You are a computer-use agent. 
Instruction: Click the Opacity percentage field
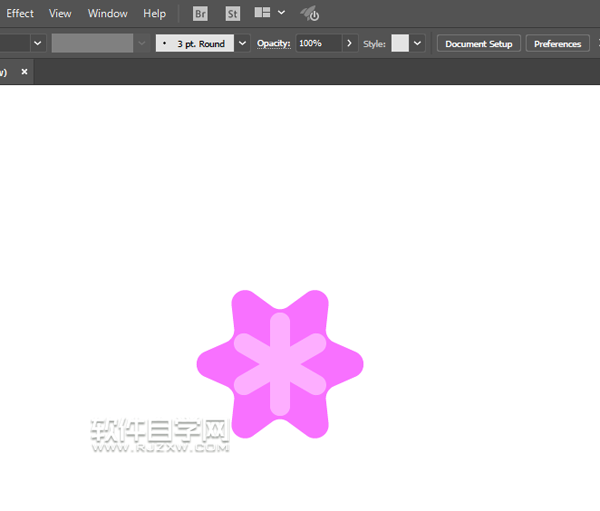318,44
